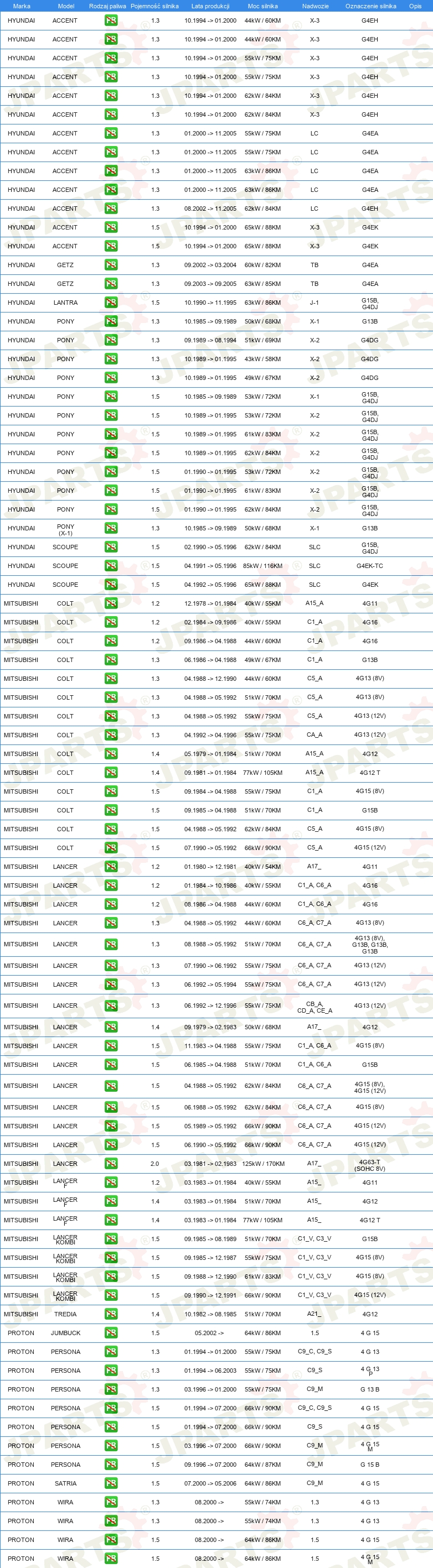Click the Pojemność silnika column header
Screen dimensions: 433x1568
(x=154, y=6)
